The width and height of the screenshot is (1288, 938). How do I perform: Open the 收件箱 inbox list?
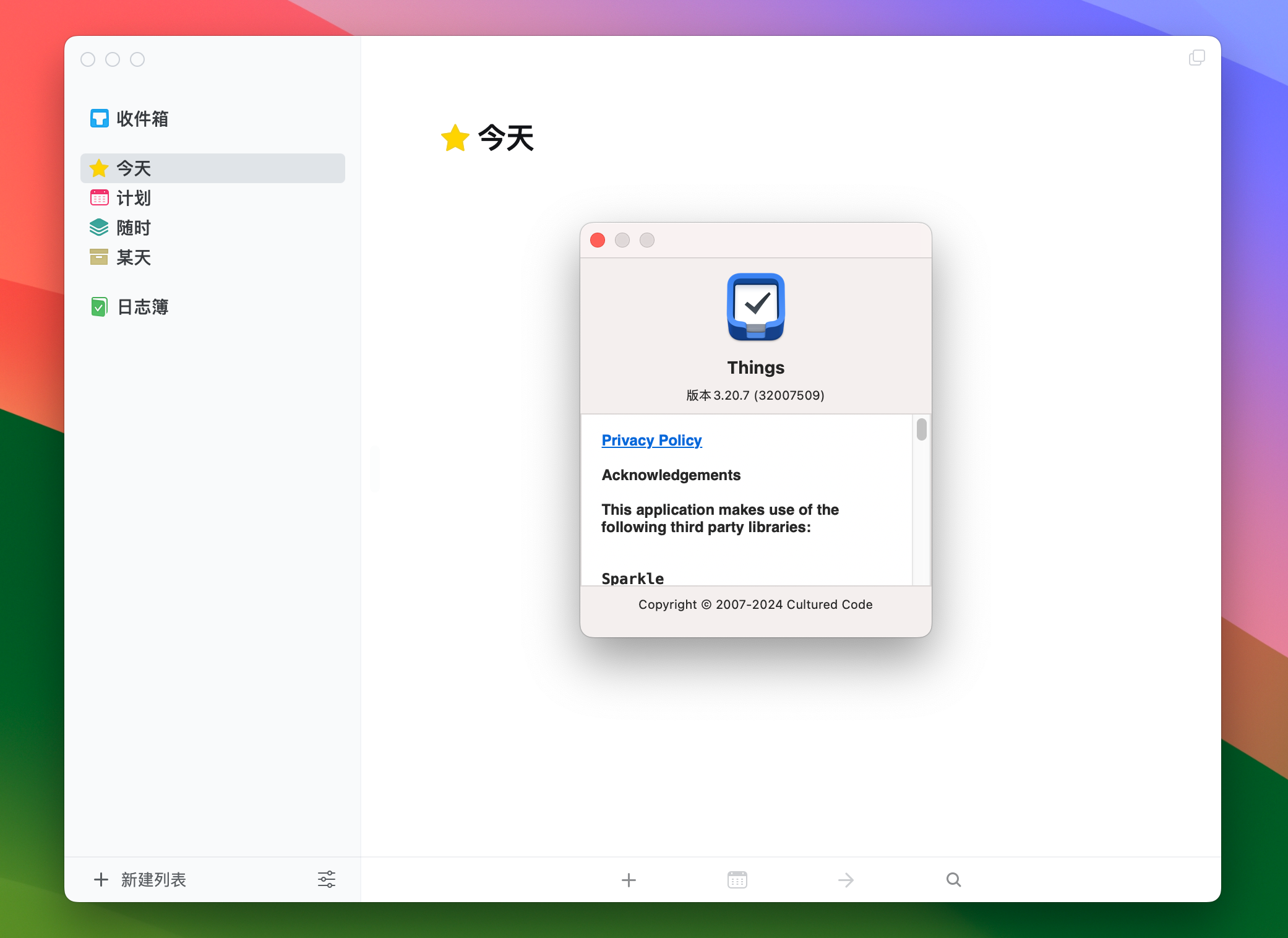tap(212, 118)
